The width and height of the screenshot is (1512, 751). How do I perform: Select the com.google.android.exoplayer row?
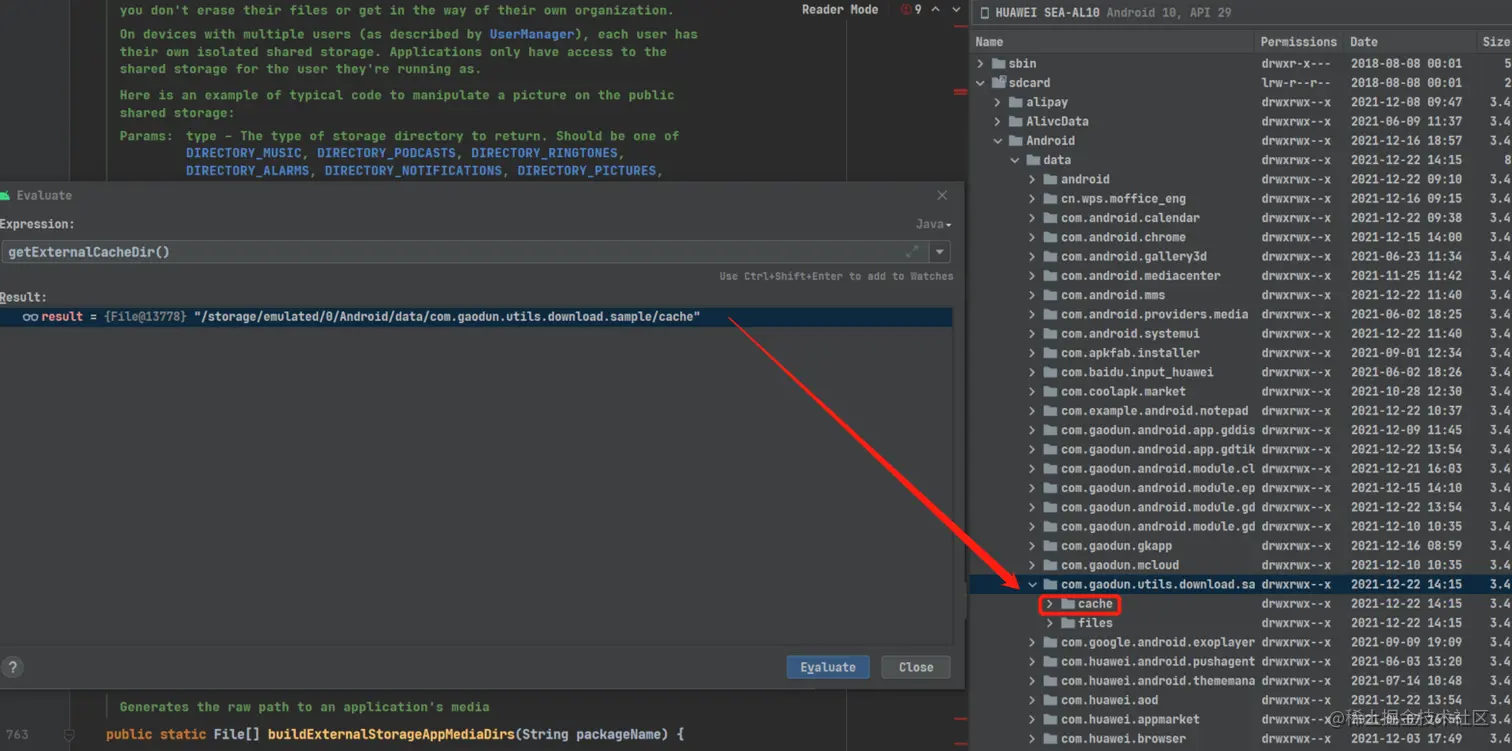click(1241, 642)
